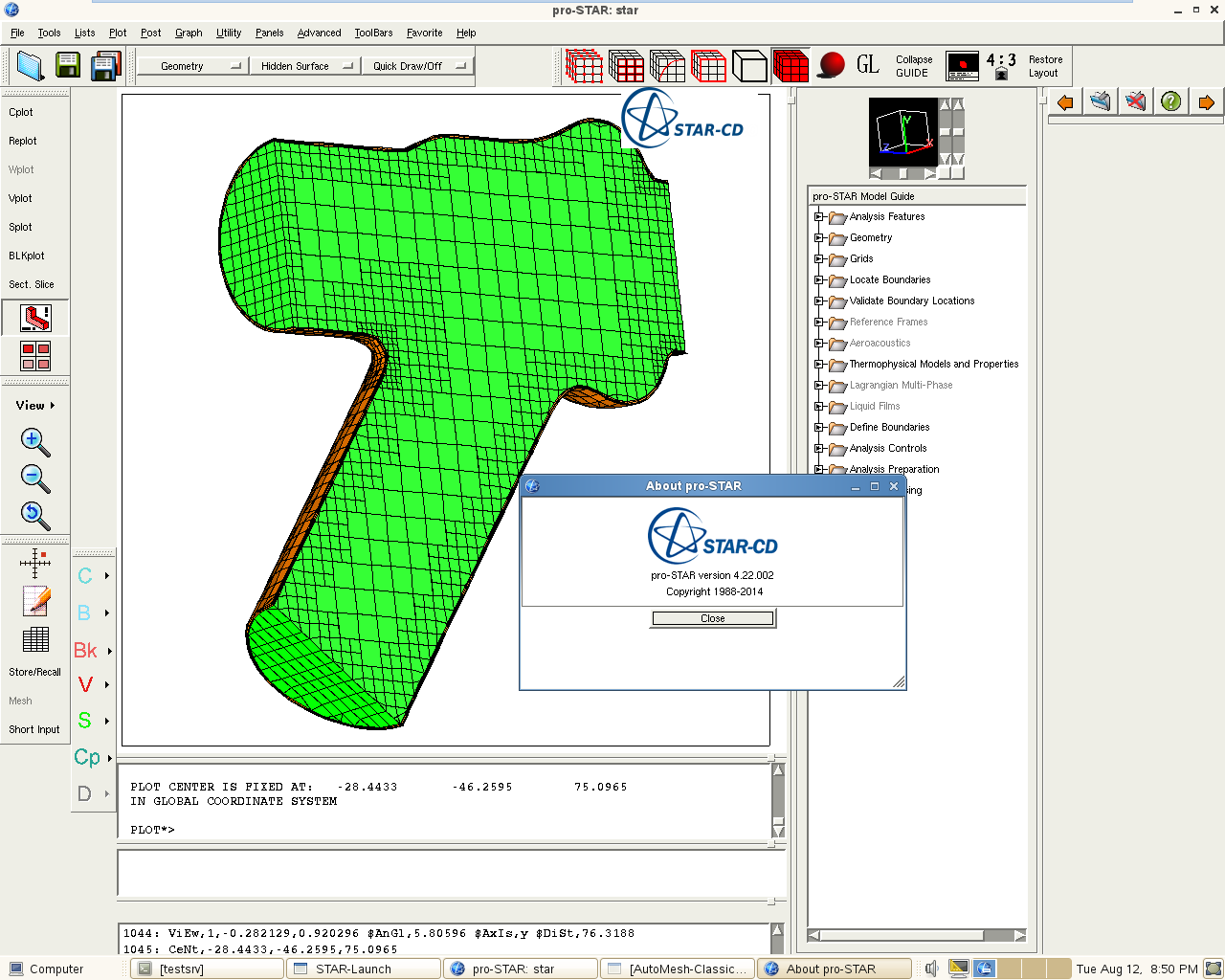This screenshot has height=980, width=1225.
Task: Click the zoom in magnifier icon
Action: [x=35, y=442]
